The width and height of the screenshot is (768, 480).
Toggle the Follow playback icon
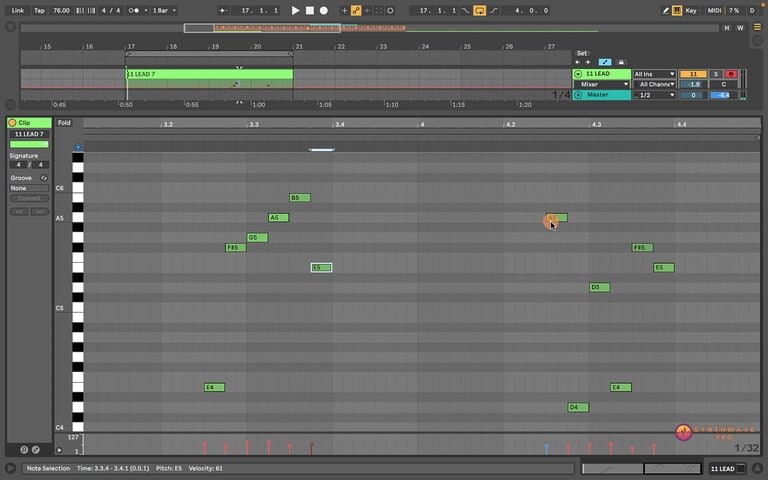click(x=223, y=10)
